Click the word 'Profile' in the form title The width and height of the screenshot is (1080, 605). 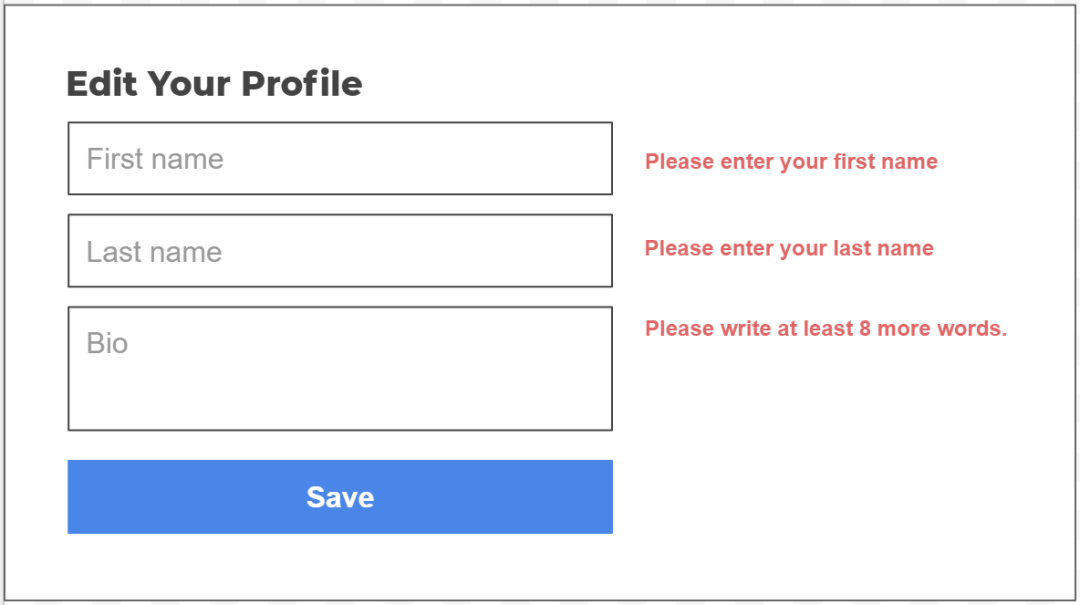coord(302,84)
